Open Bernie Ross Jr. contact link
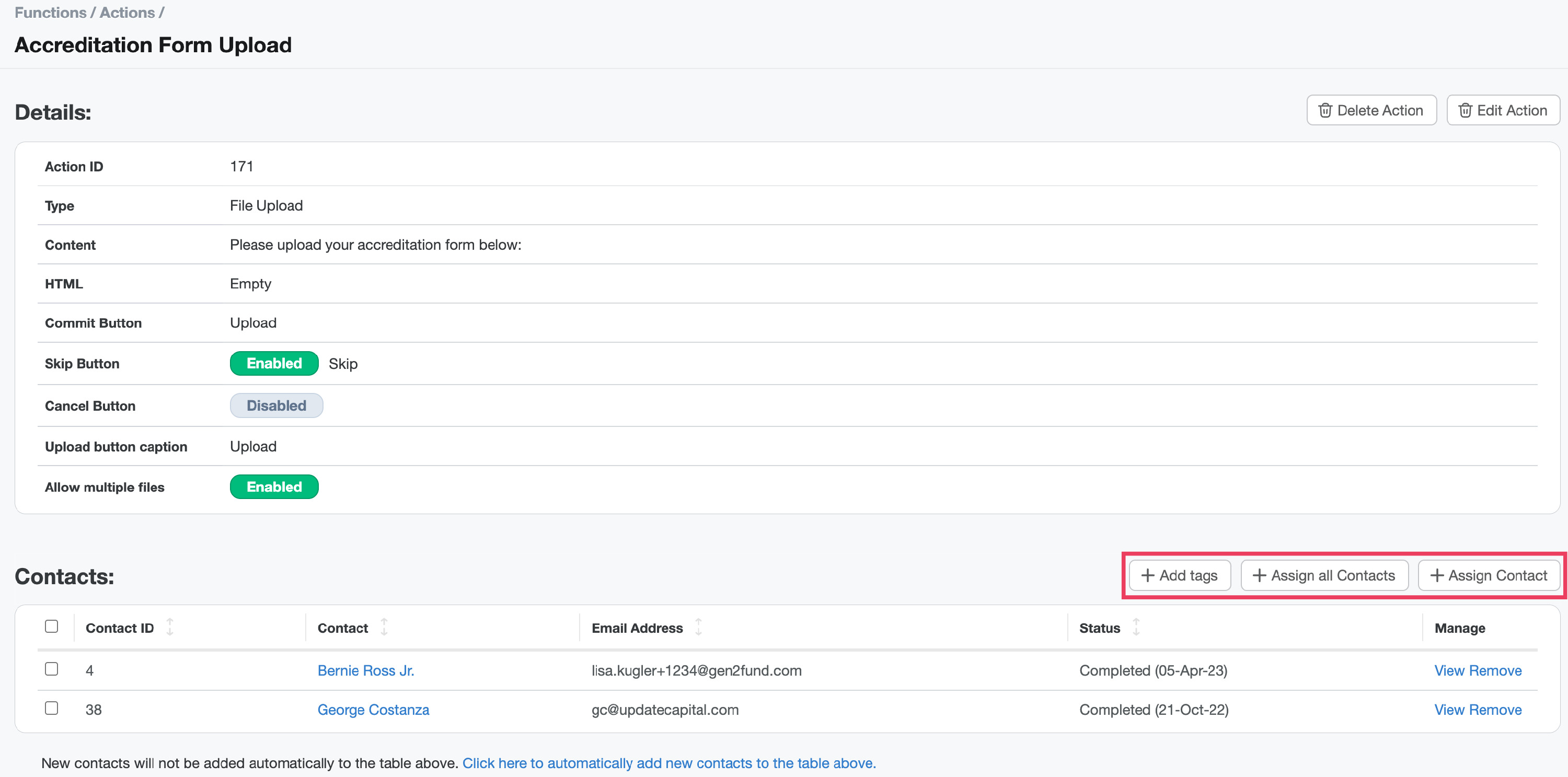Screen dimensions: 1568x777 coord(366,670)
